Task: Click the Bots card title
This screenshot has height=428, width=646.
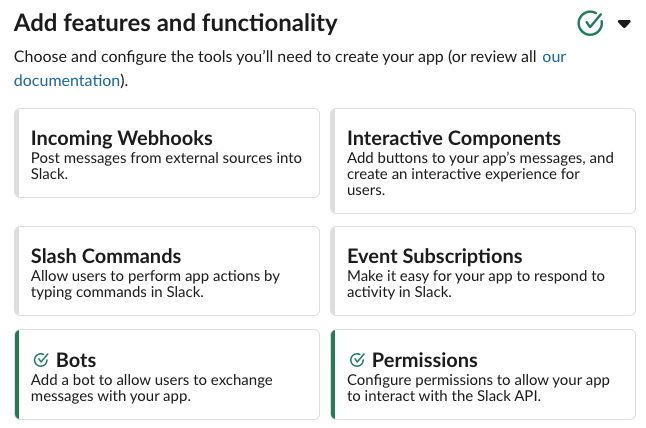Action: coord(76,360)
